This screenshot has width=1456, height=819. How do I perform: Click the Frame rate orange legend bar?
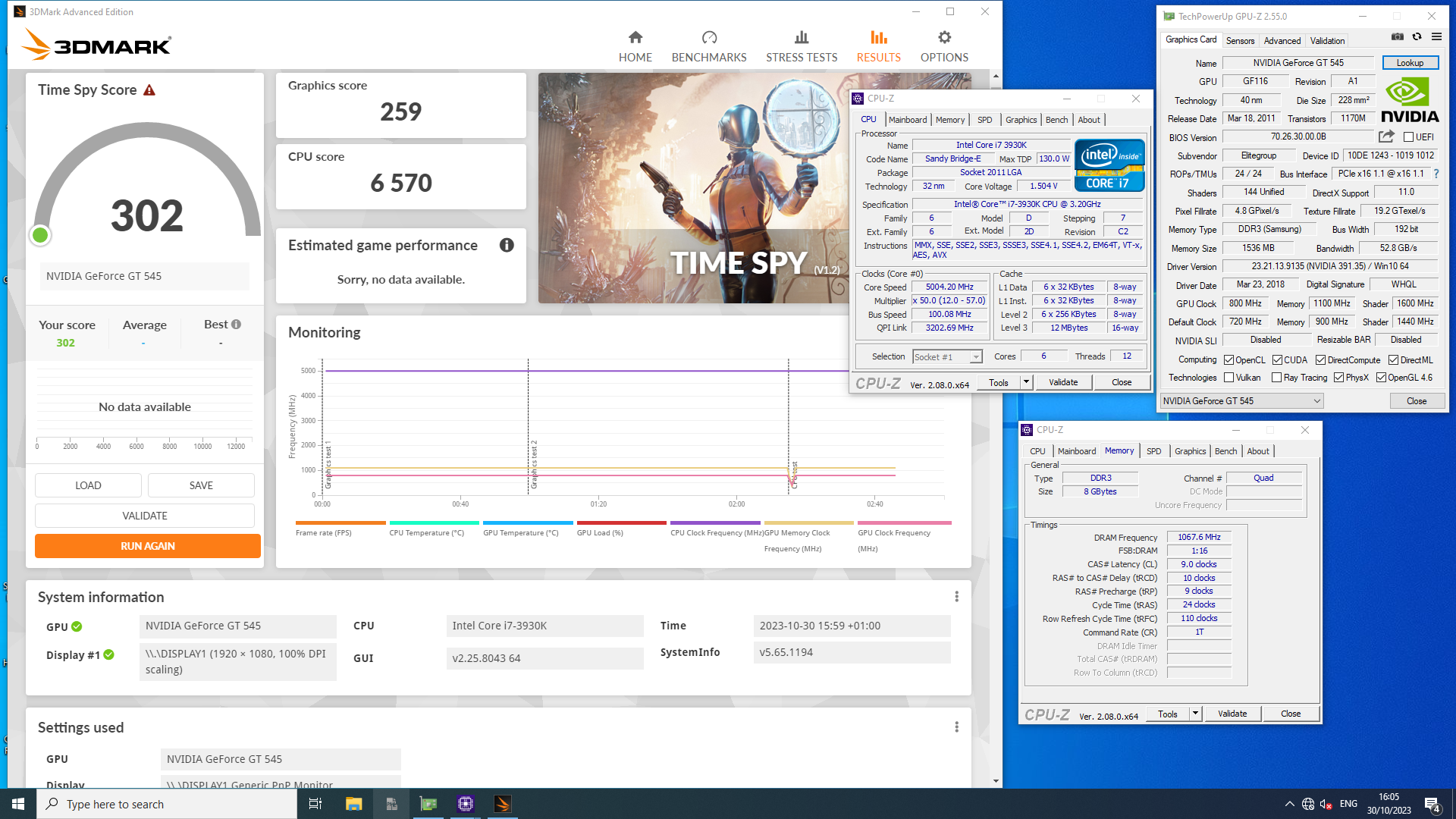[x=340, y=522]
